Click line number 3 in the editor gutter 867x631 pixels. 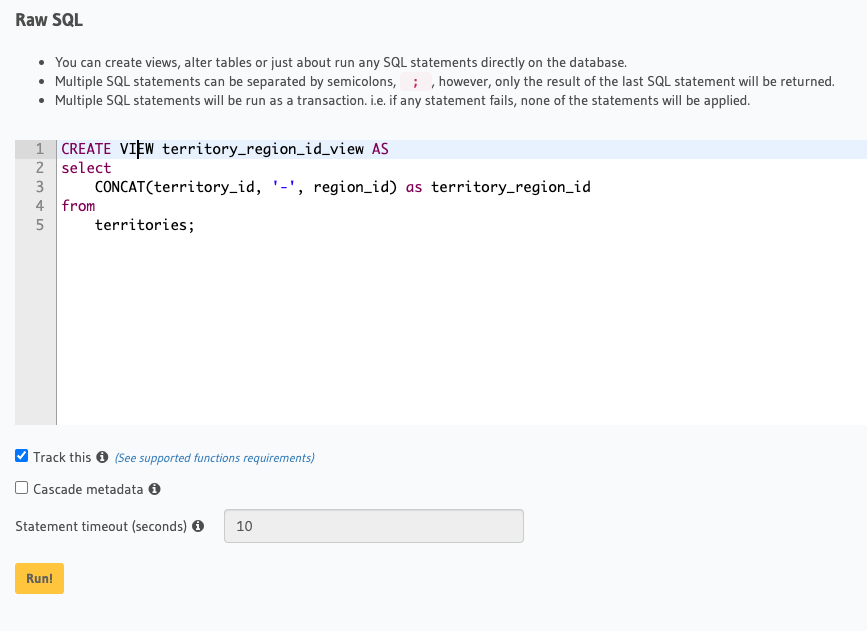pos(40,187)
